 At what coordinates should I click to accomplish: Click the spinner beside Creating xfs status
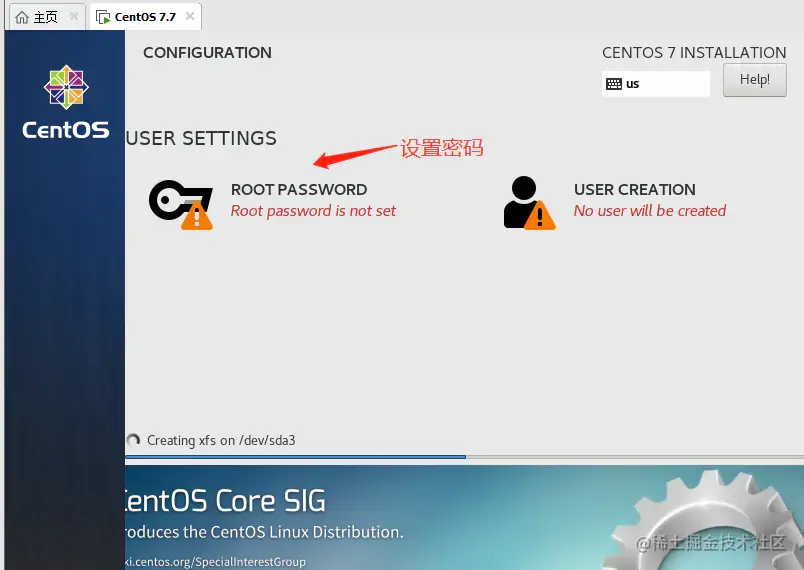click(x=133, y=440)
